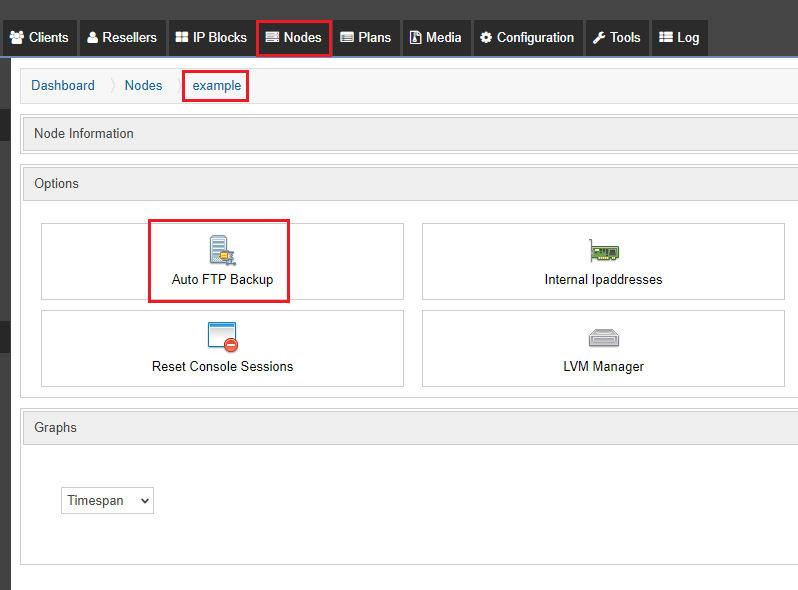Viewport: 798px width, 590px height.
Task: Open the Tools menu
Action: click(617, 38)
